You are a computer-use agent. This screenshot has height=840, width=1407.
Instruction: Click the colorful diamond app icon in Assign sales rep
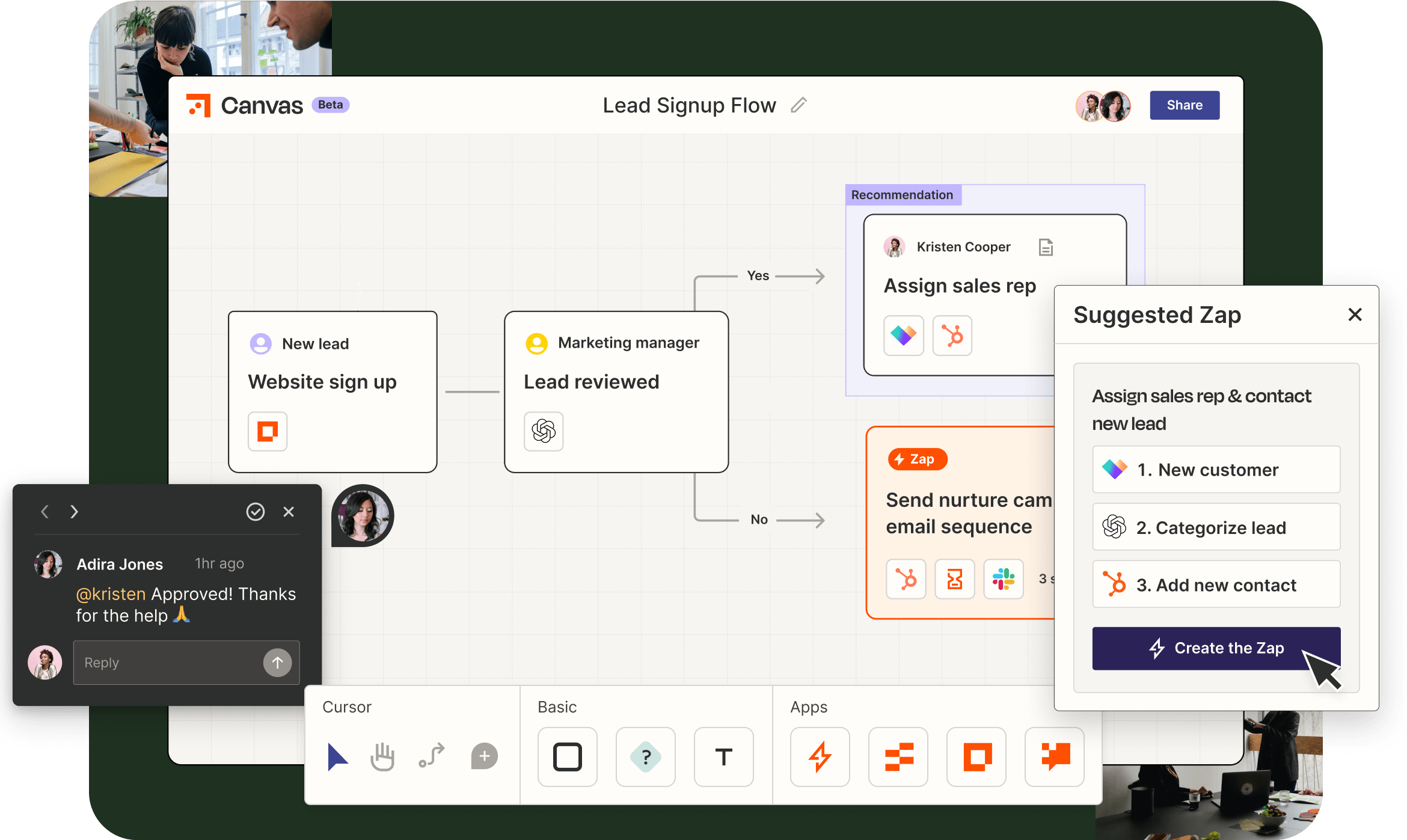[x=903, y=335]
